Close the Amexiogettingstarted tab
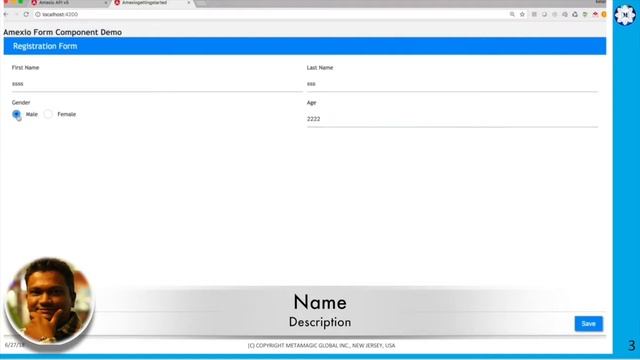 [x=189, y=3]
